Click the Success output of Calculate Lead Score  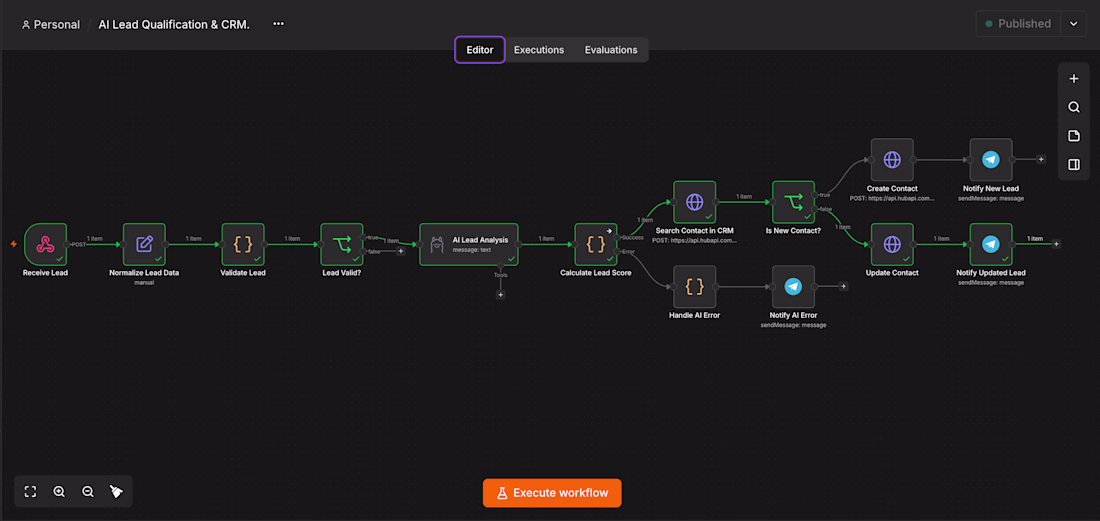(617, 238)
